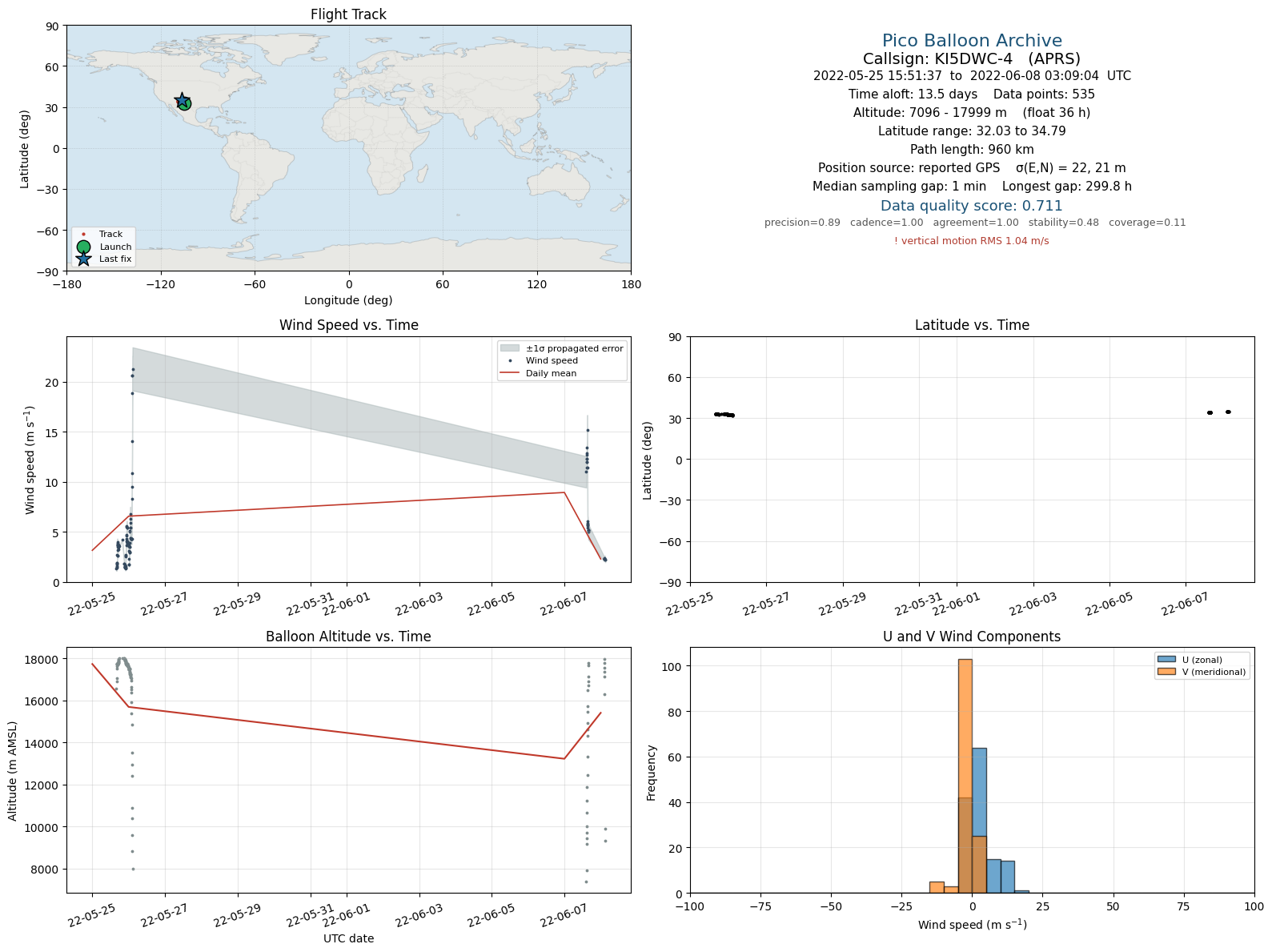Select the "Path length: 960 km" line
1272x952 pixels.
coord(972,150)
